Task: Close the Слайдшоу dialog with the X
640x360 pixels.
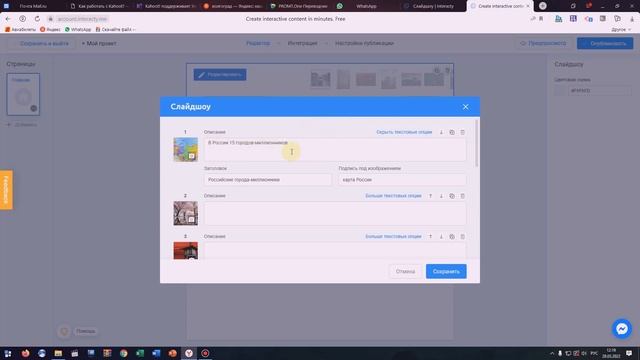Action: coord(465,107)
